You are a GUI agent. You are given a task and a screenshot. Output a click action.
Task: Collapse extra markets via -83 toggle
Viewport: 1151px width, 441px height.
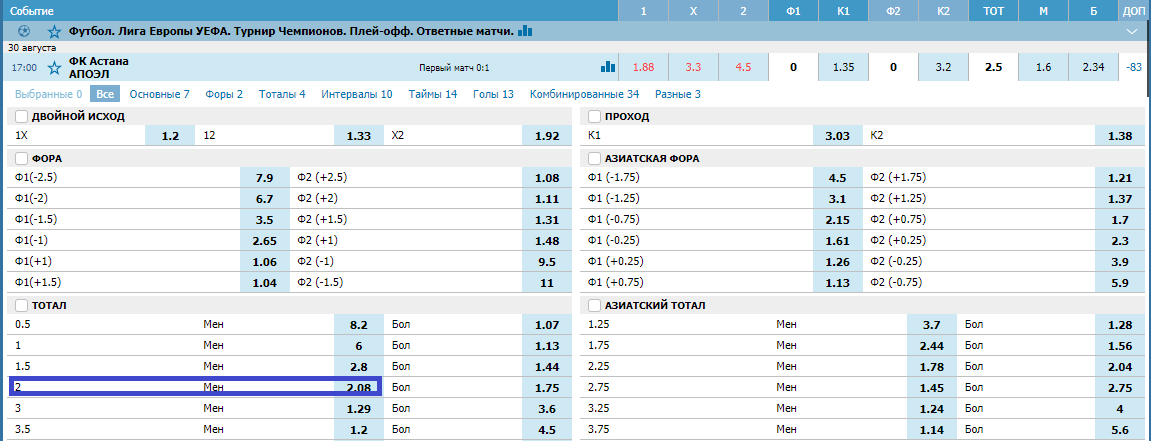point(1133,68)
